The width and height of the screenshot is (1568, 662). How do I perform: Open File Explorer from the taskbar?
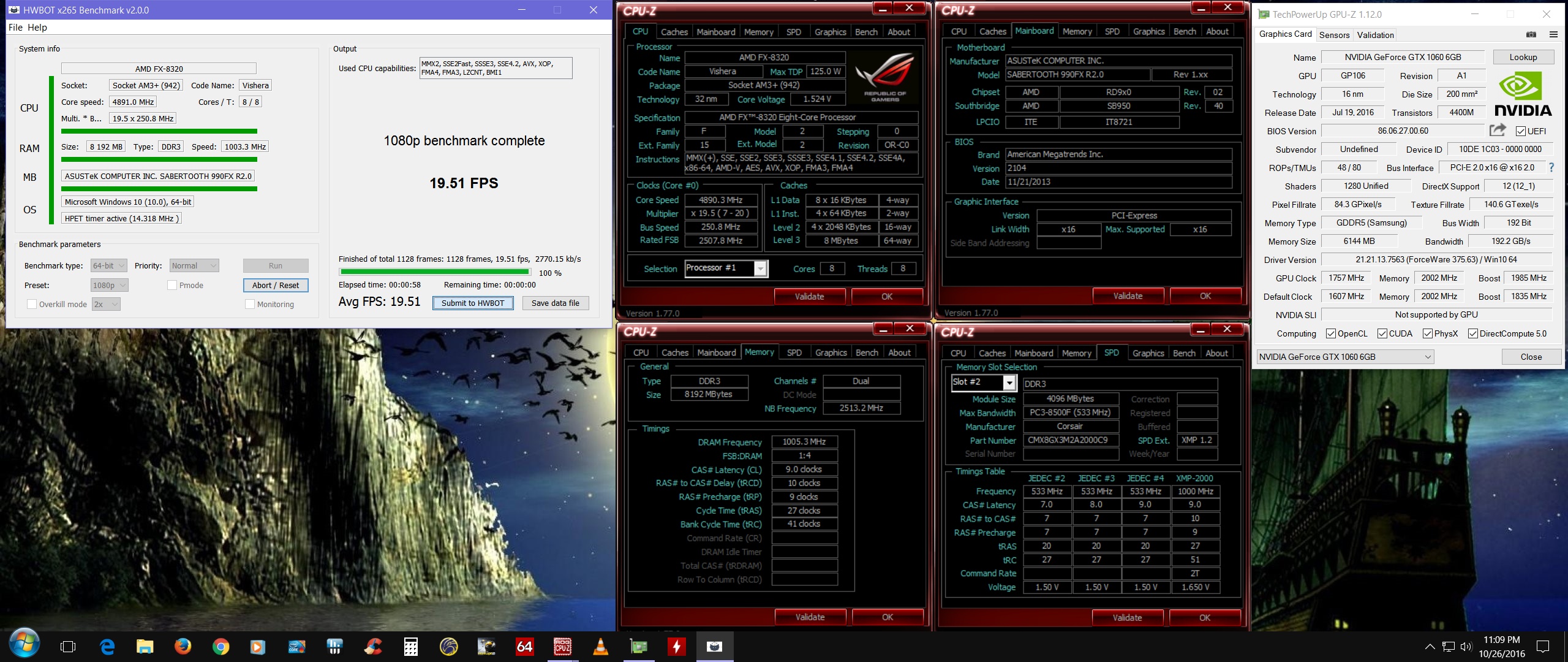(145, 647)
